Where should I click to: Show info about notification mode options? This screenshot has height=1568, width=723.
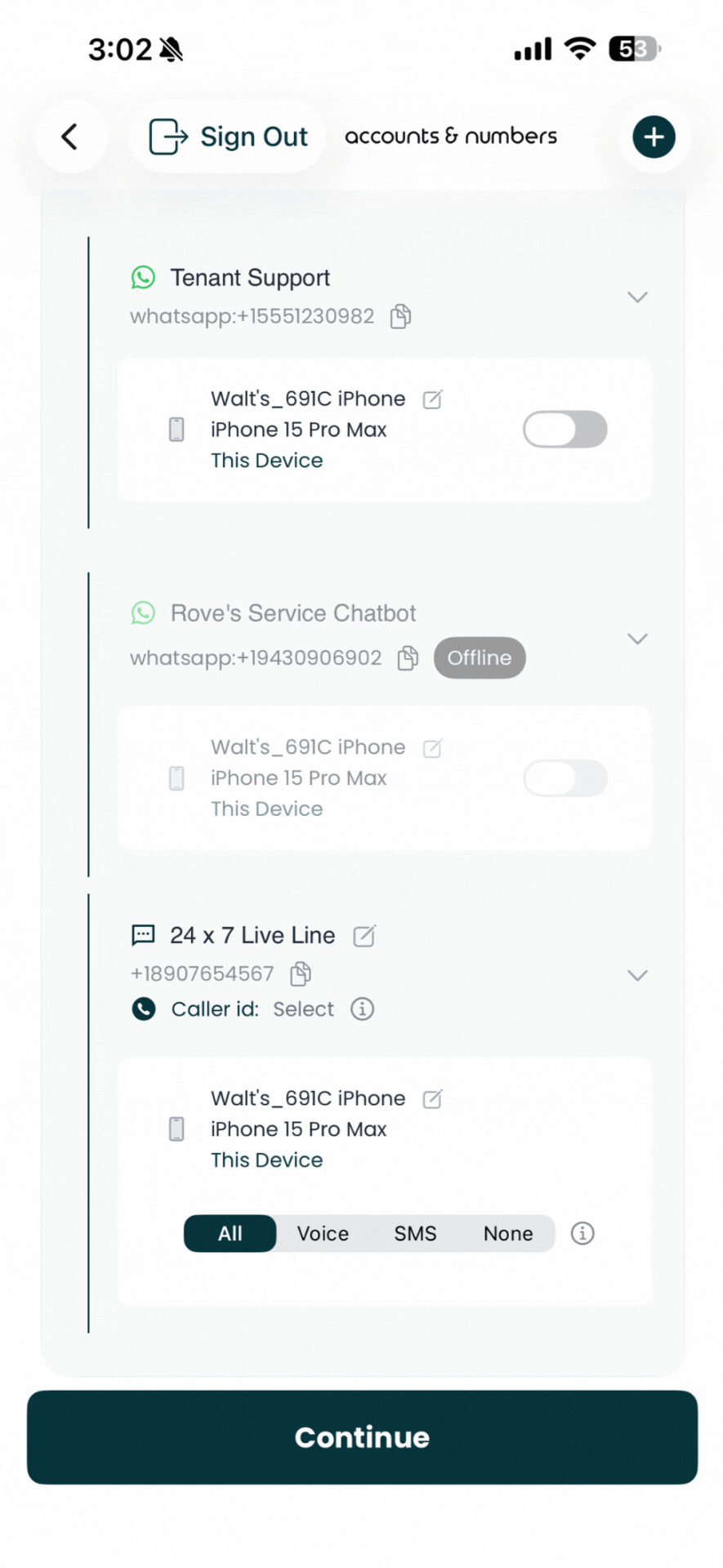582,1233
